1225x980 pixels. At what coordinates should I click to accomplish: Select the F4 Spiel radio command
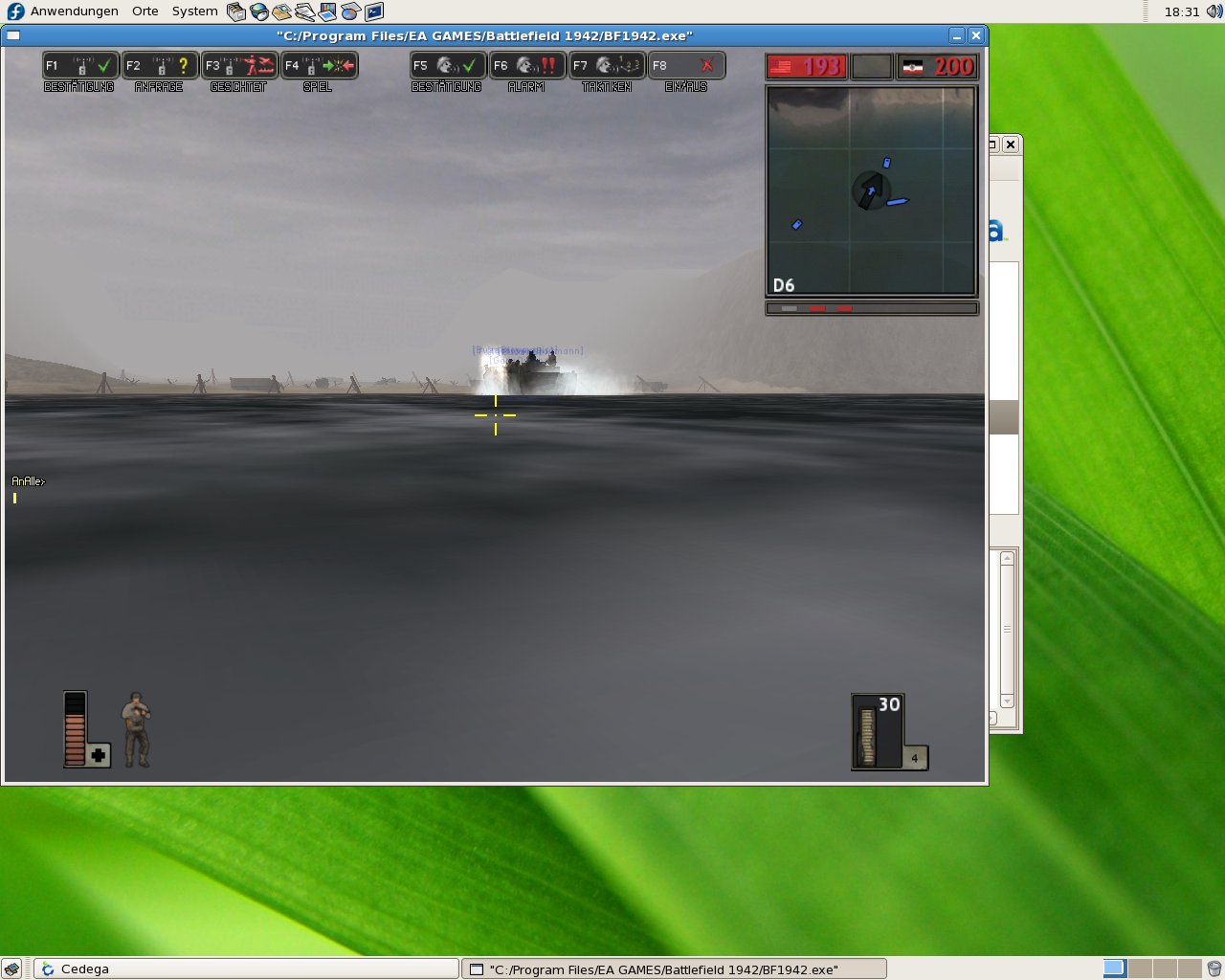(319, 65)
